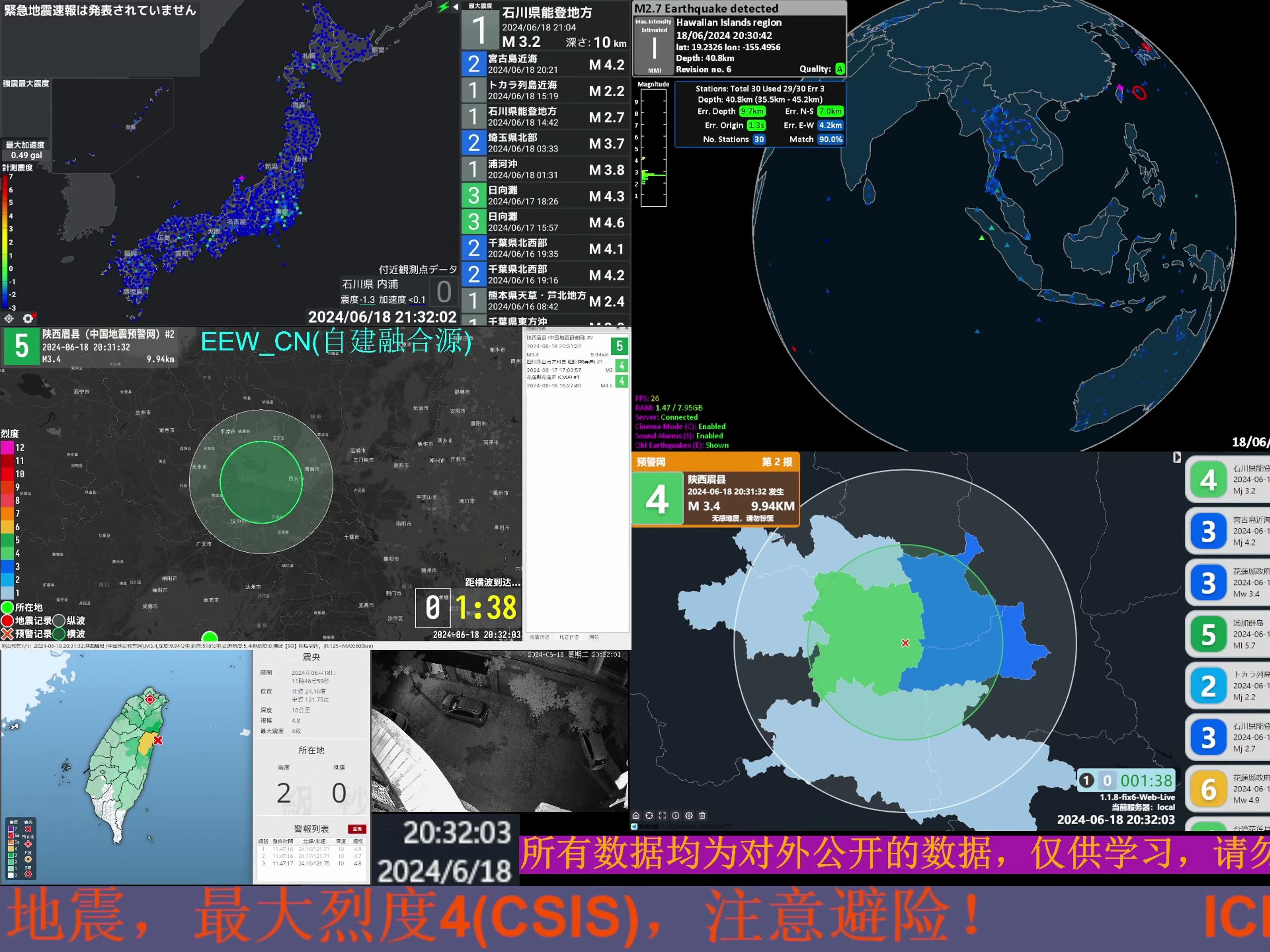Viewport: 1270px width, 952px height.
Task: Click the red X epicenter on Shaanxi map
Action: pyautogui.click(x=905, y=643)
